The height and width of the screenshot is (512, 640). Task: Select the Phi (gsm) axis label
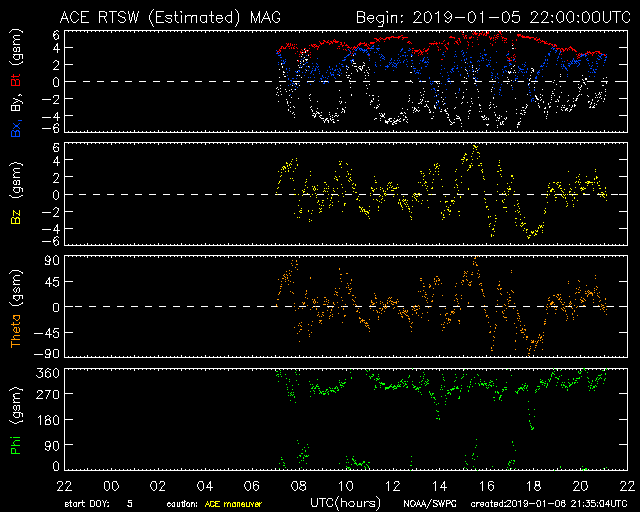tap(16, 418)
